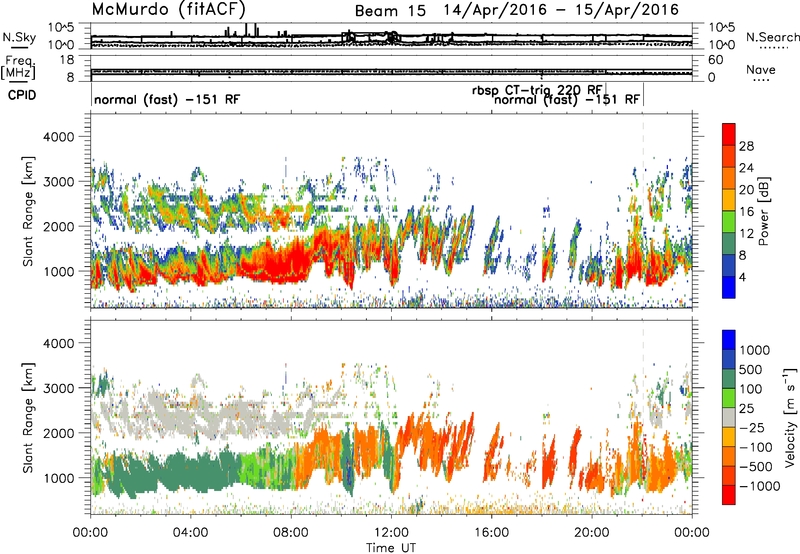Screen dimensions: 800x554
Task: Click the 04:00 time axis tick label
Action: point(191,533)
